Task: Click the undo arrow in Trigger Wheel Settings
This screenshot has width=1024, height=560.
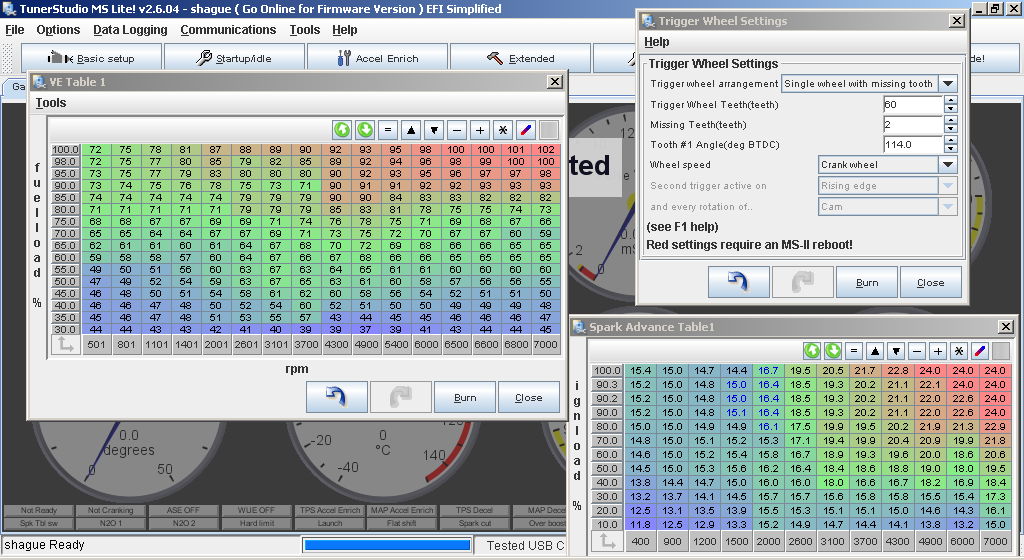Action: pos(739,282)
